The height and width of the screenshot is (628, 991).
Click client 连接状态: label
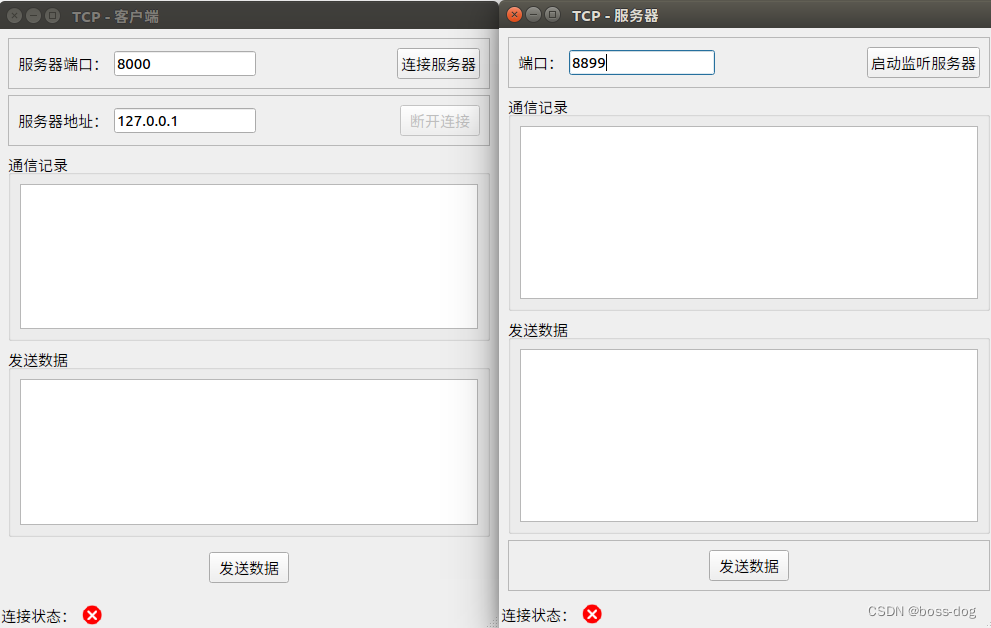tap(35, 616)
